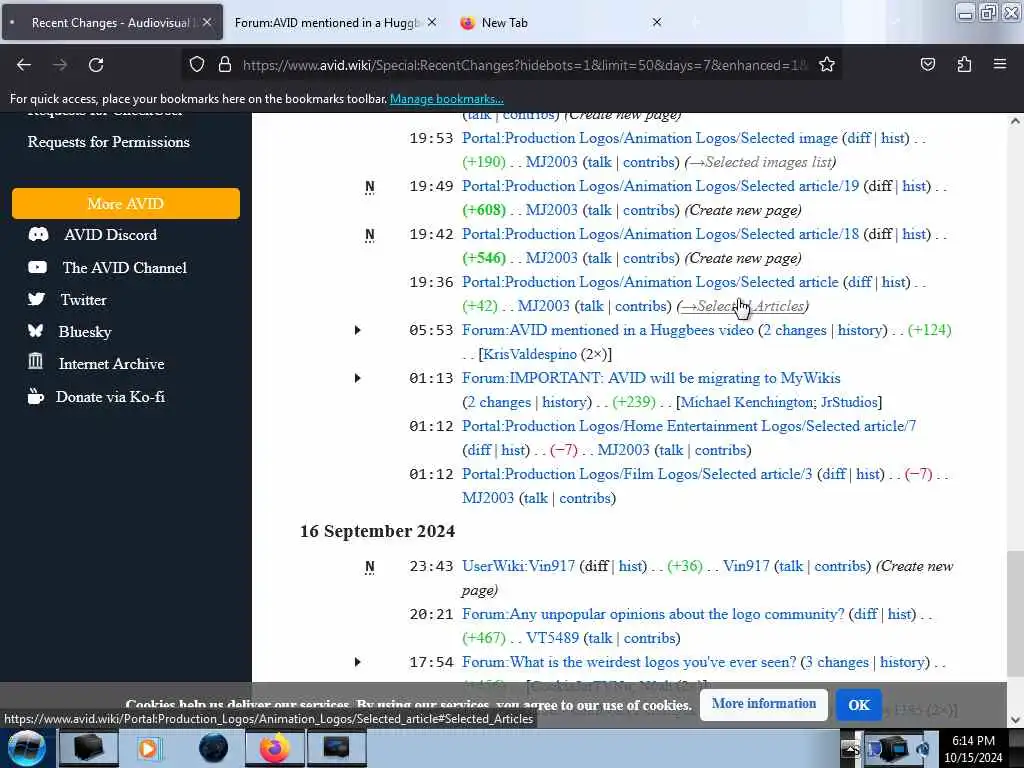Click the address bar URL field
Screen dimensions: 1024x768
tap(525, 65)
